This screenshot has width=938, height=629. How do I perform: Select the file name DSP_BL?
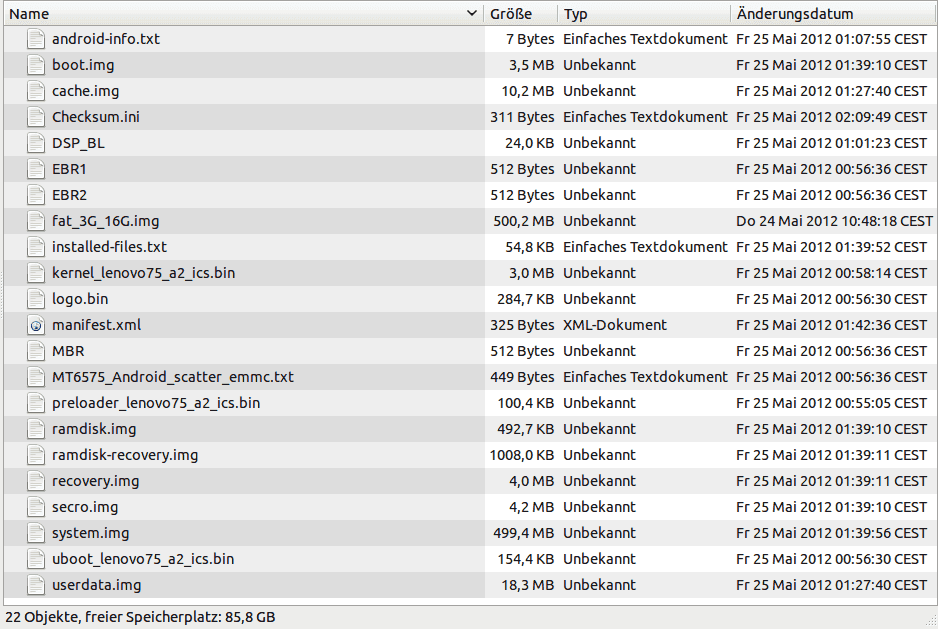78,143
